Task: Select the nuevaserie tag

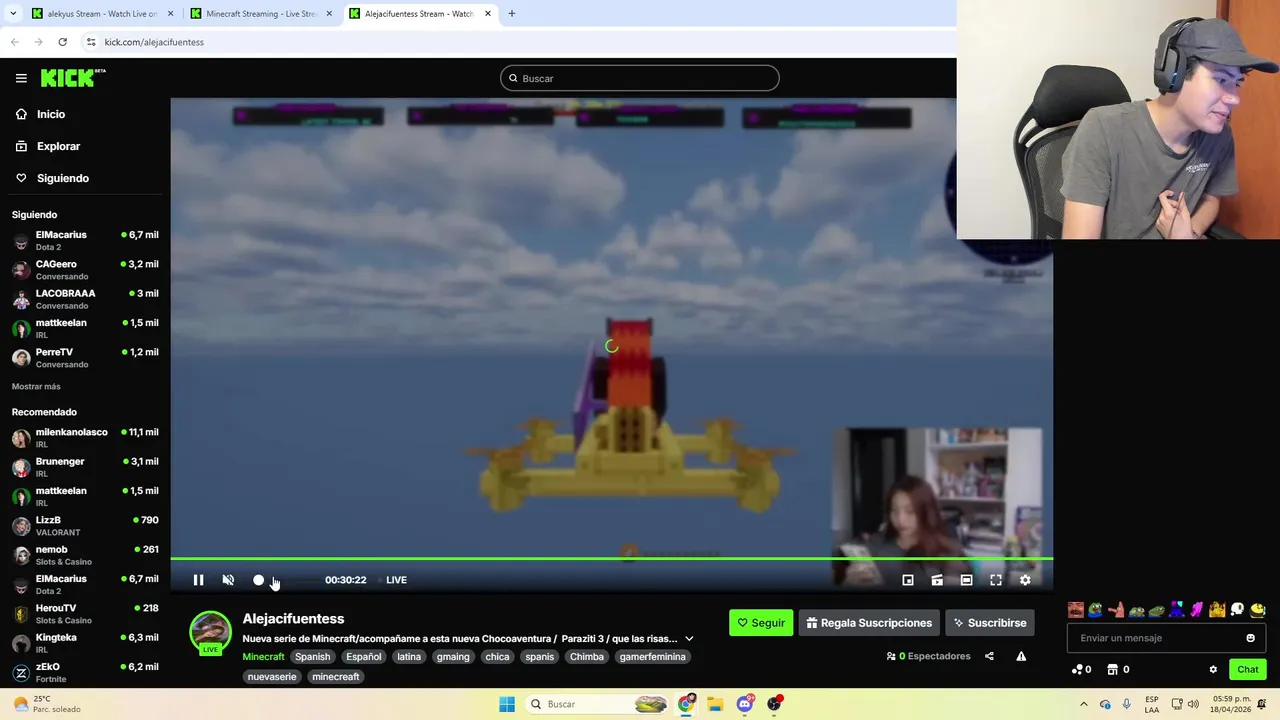Action: (x=272, y=677)
